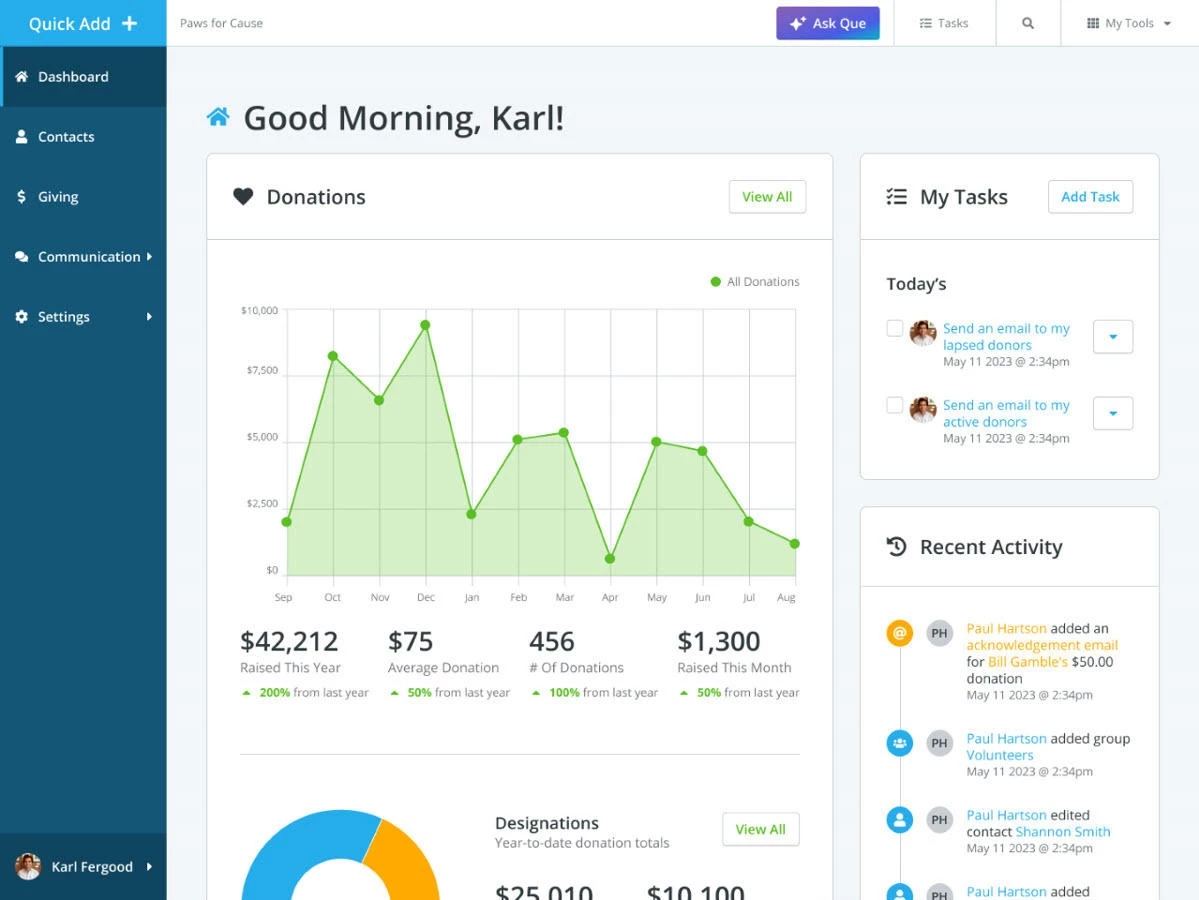
Task: Click the avatar on active donors task
Action: [923, 409]
